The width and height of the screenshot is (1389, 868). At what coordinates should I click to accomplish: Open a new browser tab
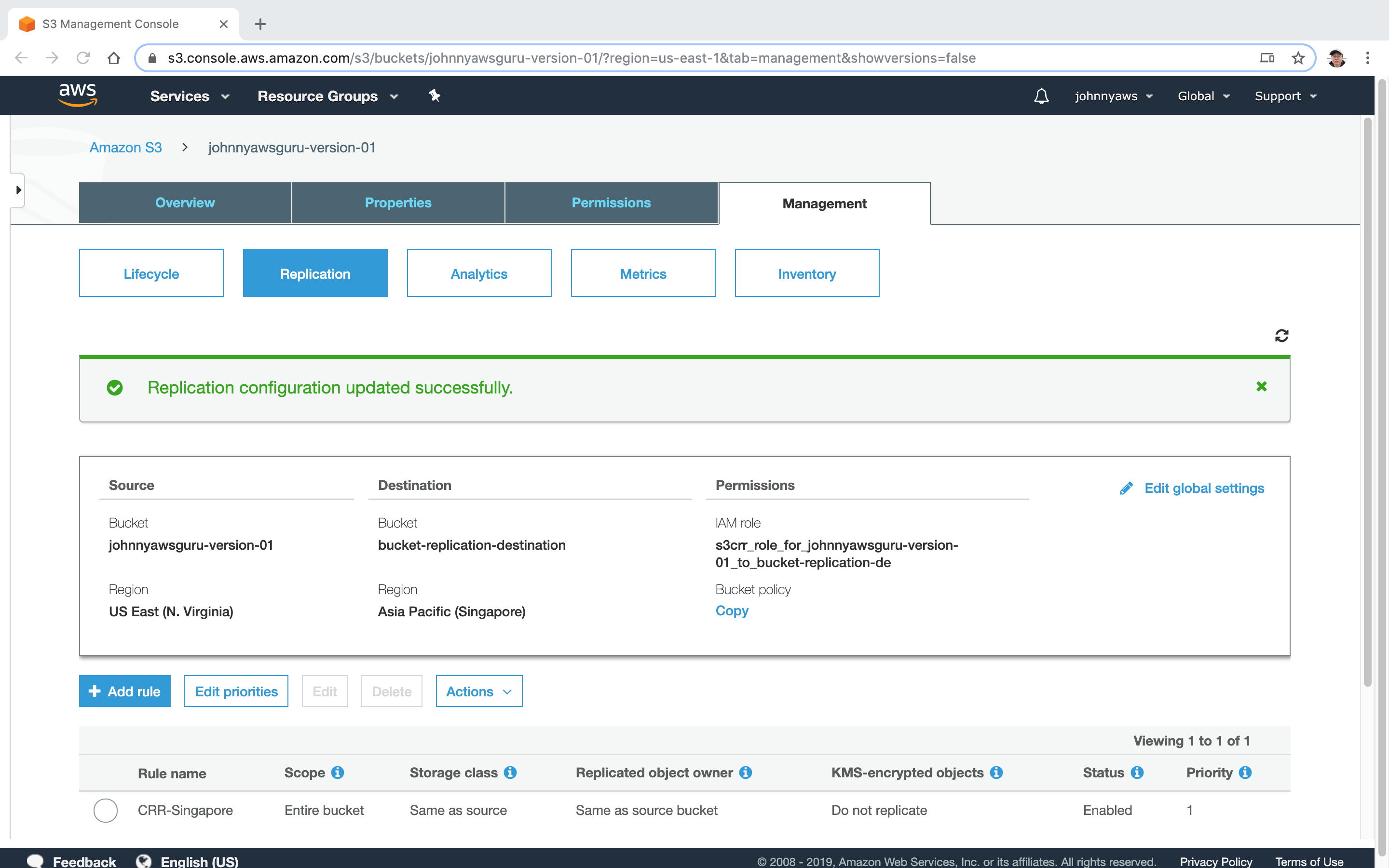click(260, 24)
